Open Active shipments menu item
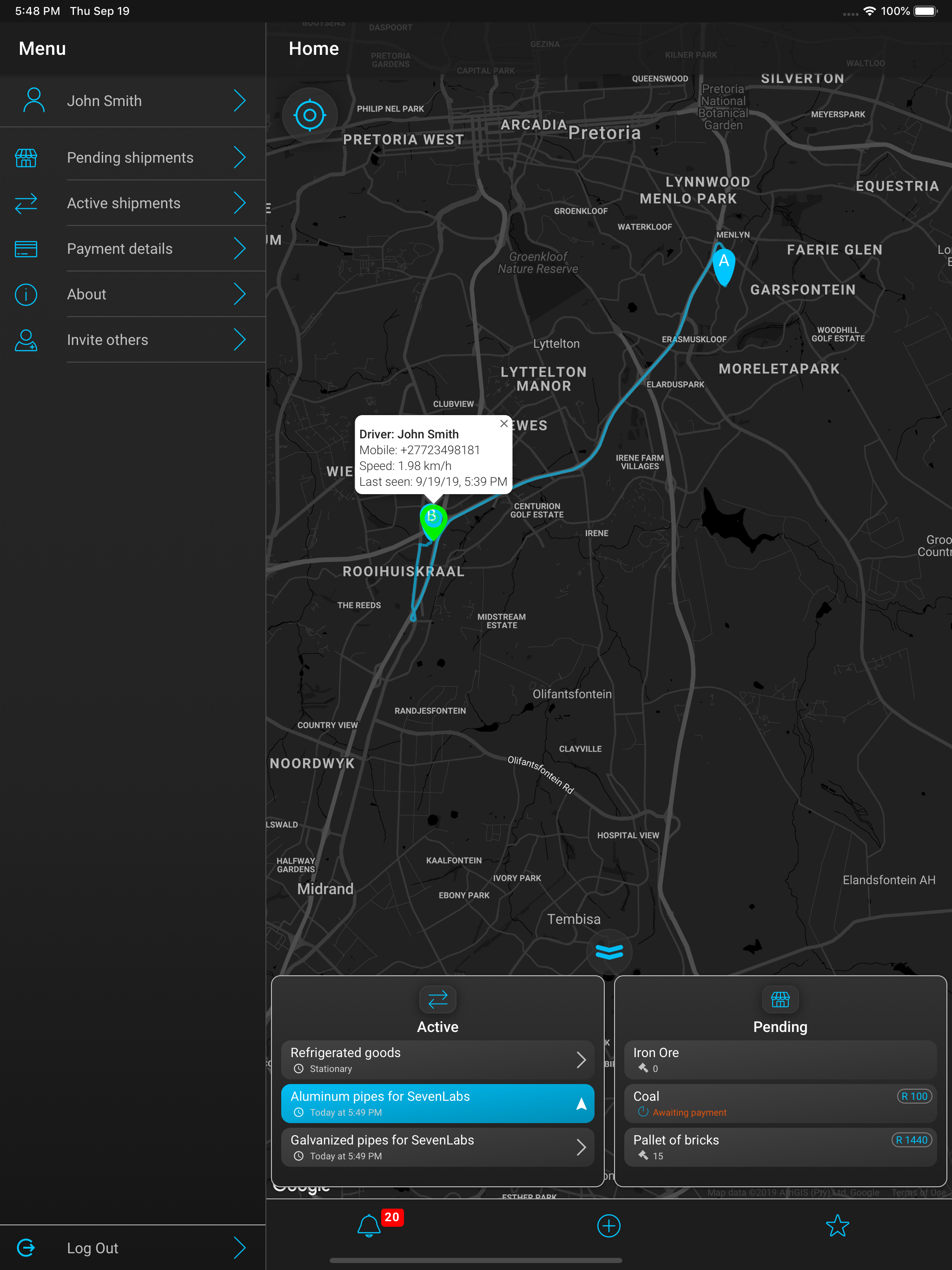 click(x=132, y=203)
